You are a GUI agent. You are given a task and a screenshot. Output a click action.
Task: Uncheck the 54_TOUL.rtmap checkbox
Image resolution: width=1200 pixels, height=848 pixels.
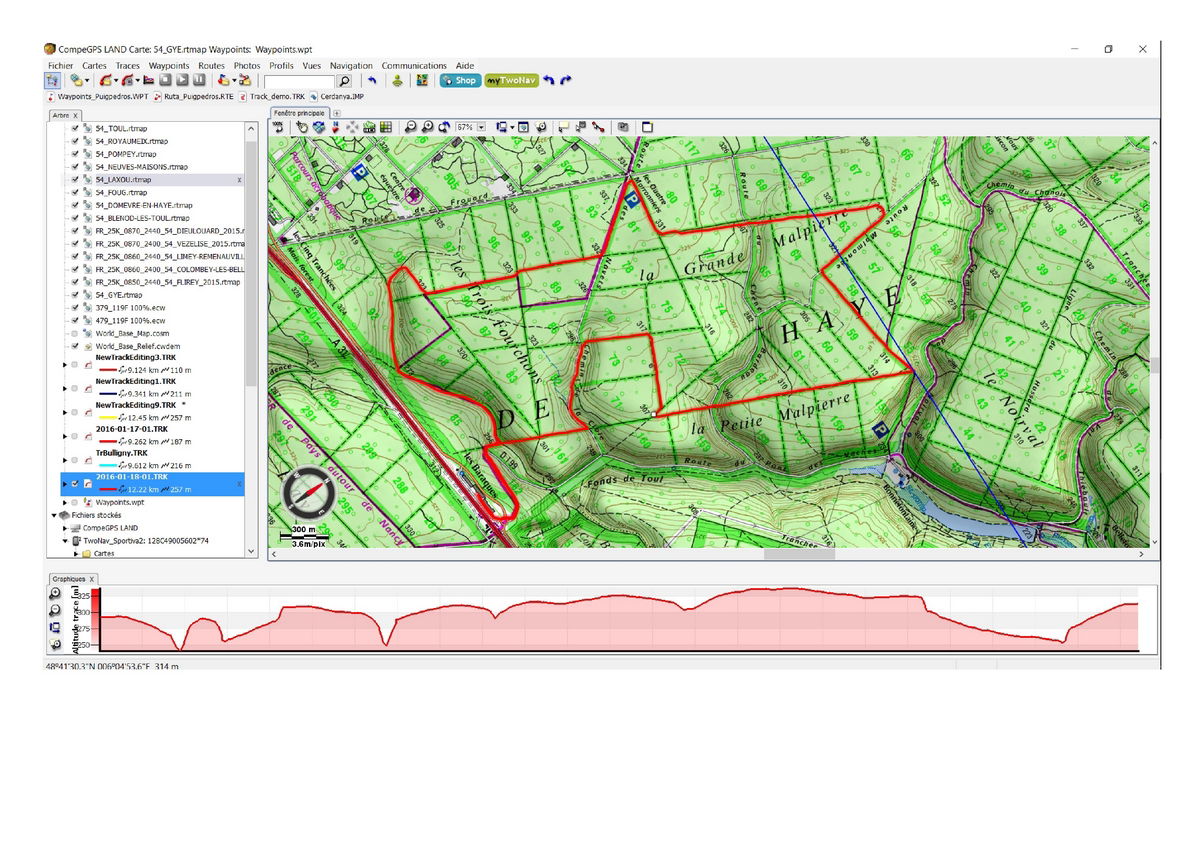coord(75,129)
